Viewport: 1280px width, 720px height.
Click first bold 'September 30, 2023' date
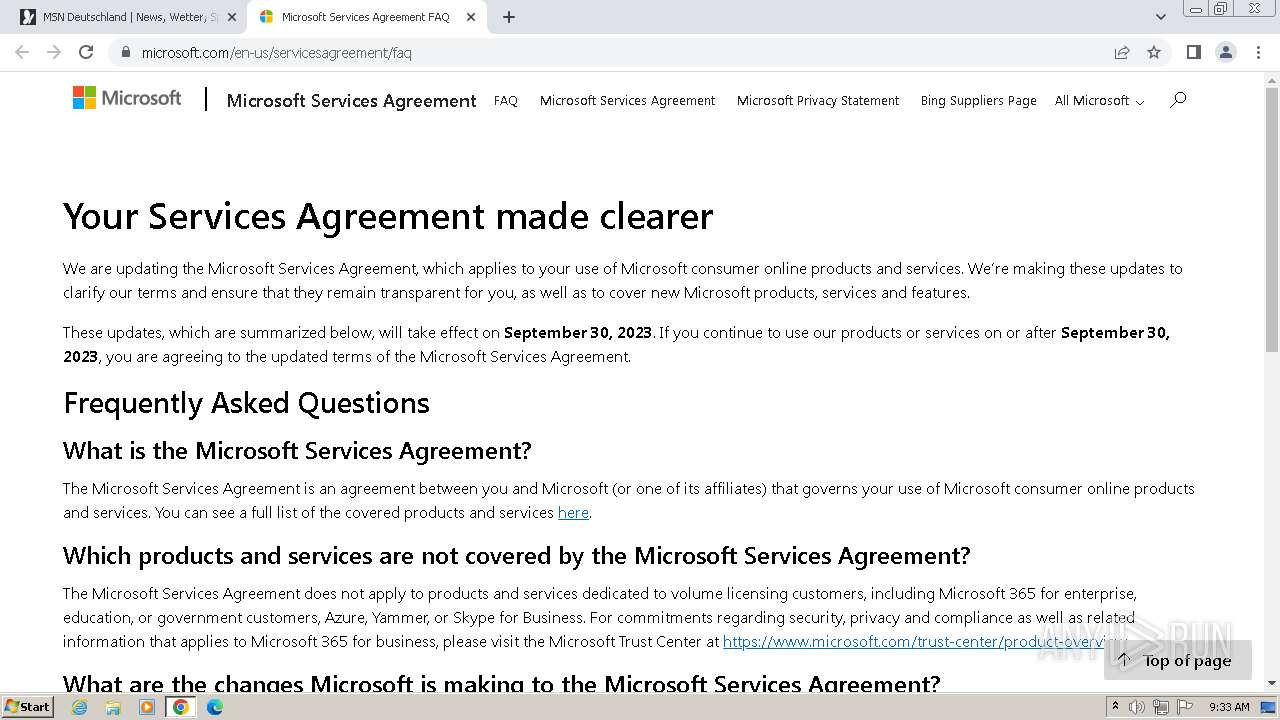(578, 332)
